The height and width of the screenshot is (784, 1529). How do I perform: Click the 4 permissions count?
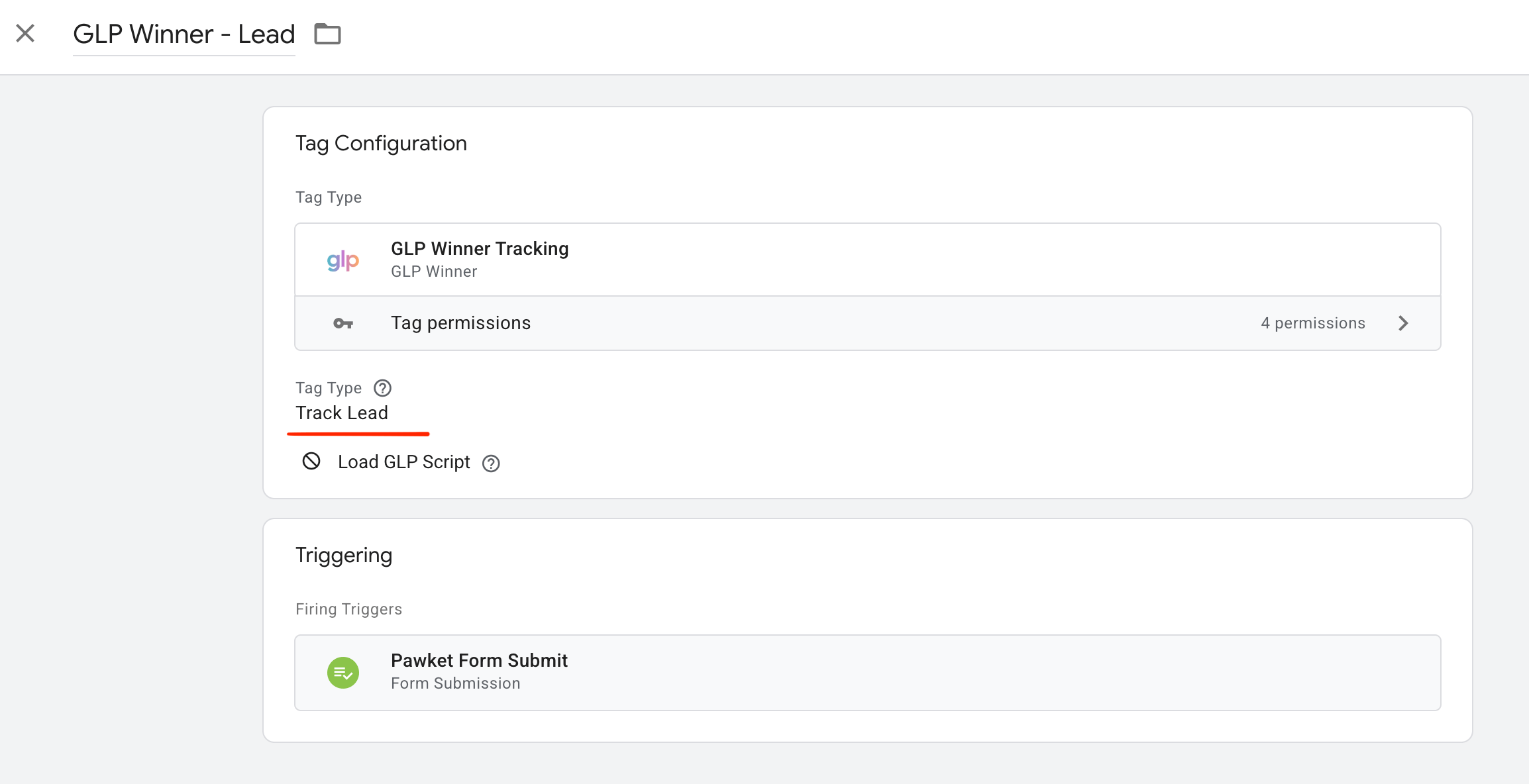pos(1312,323)
